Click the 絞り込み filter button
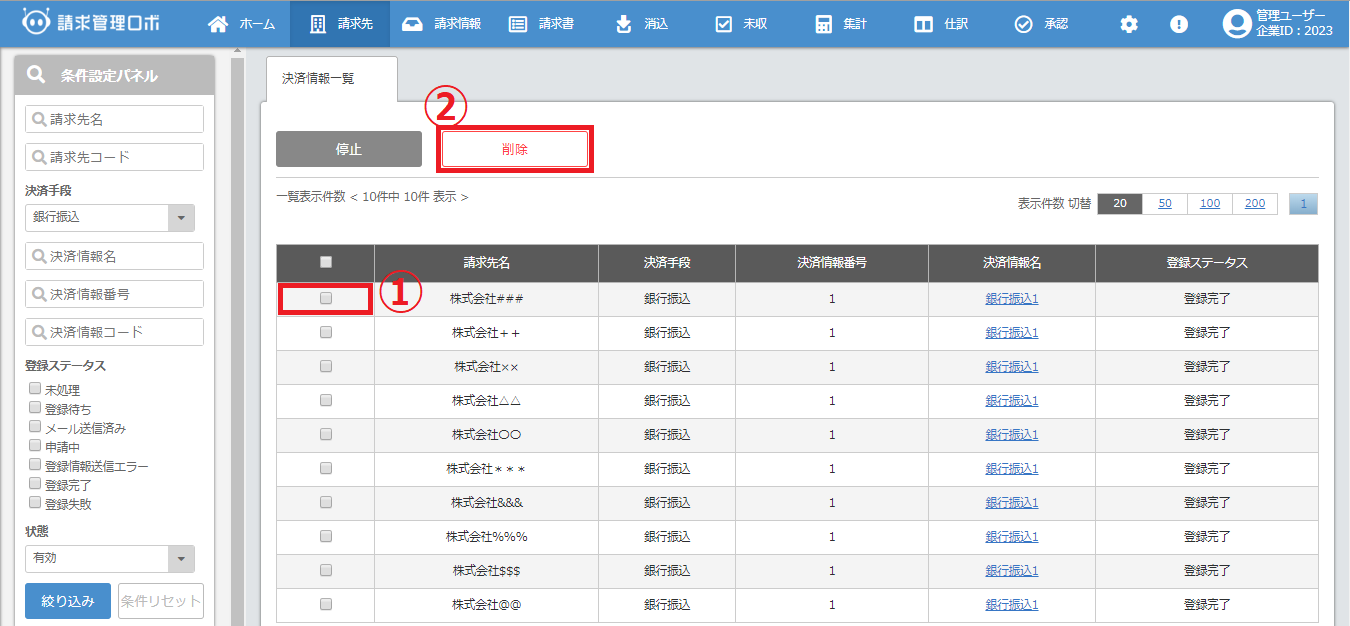1350x626 pixels. 68,601
